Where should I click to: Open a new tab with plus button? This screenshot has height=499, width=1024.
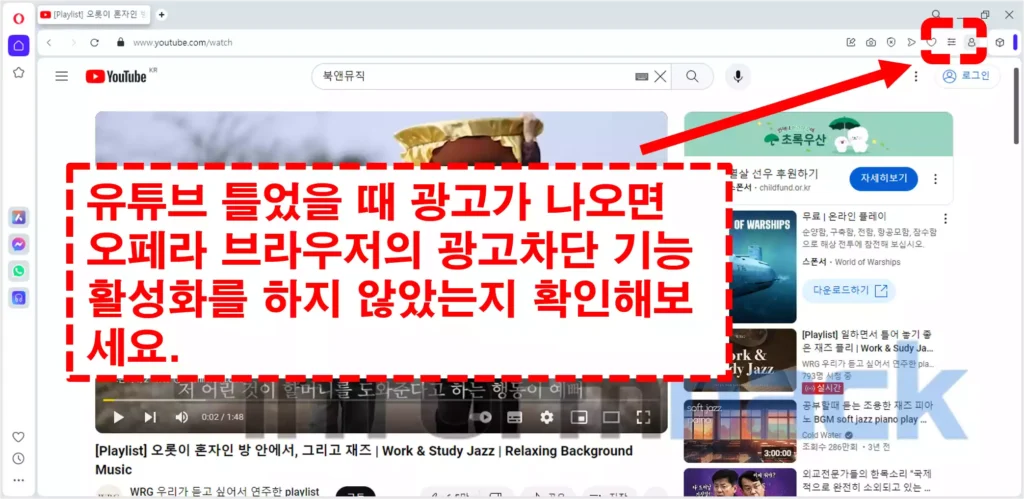pyautogui.click(x=161, y=14)
